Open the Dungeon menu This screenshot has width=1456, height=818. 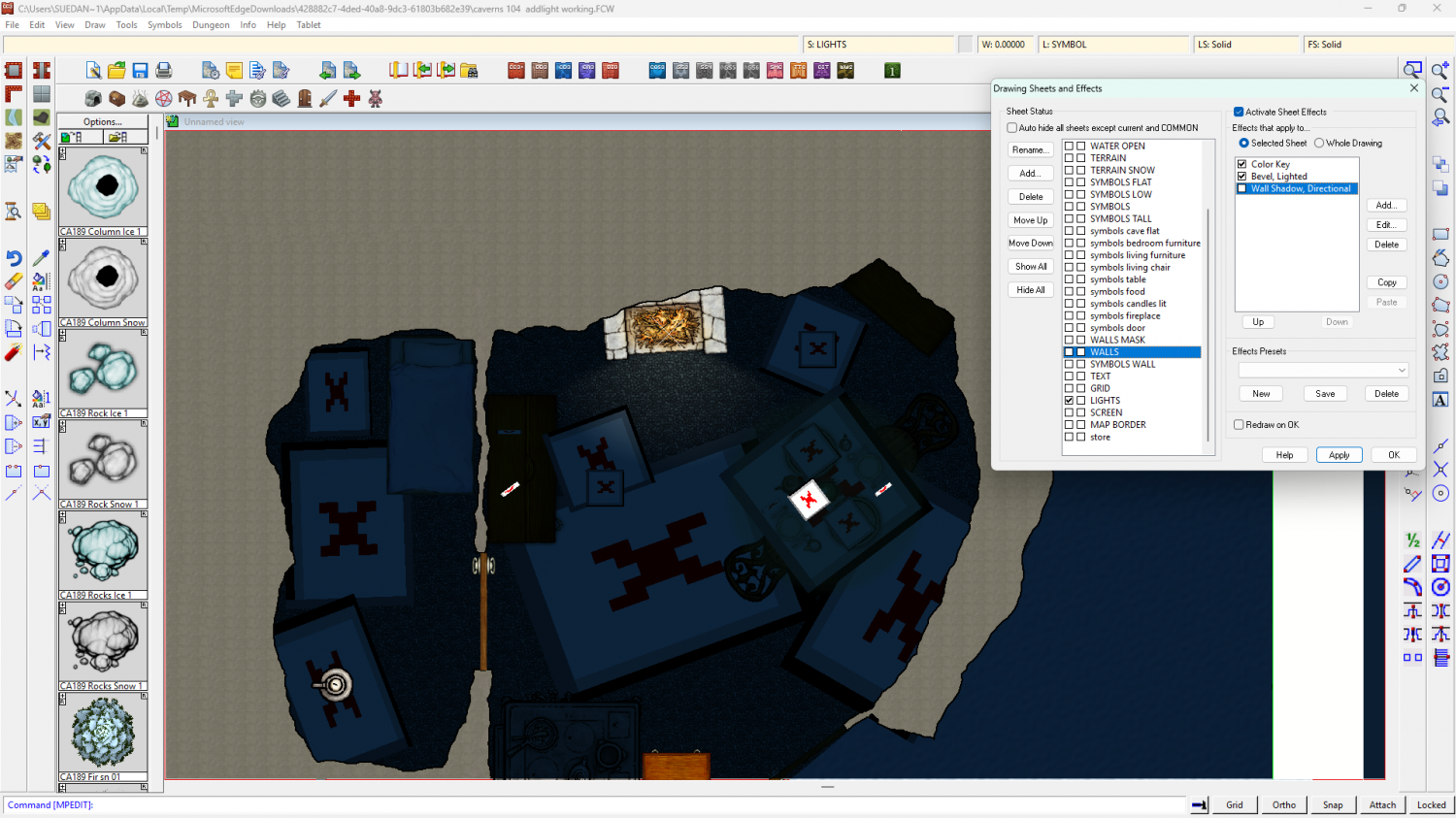[x=211, y=25]
